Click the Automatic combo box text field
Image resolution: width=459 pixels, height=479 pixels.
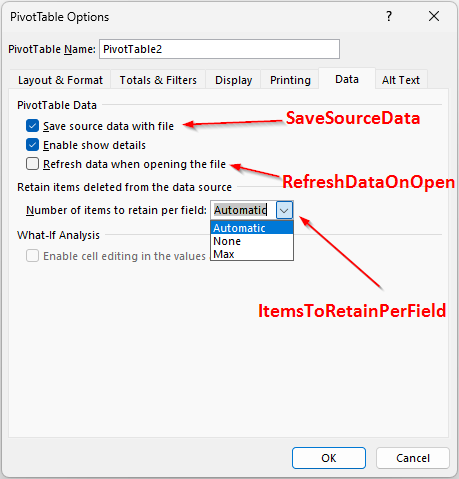243,210
